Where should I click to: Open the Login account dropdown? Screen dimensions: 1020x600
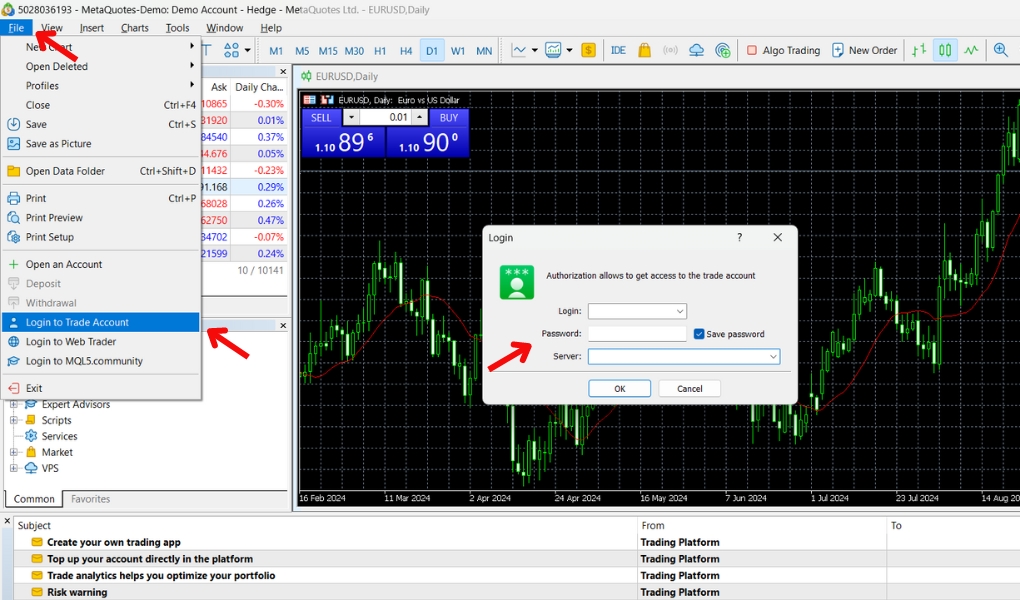click(x=681, y=312)
